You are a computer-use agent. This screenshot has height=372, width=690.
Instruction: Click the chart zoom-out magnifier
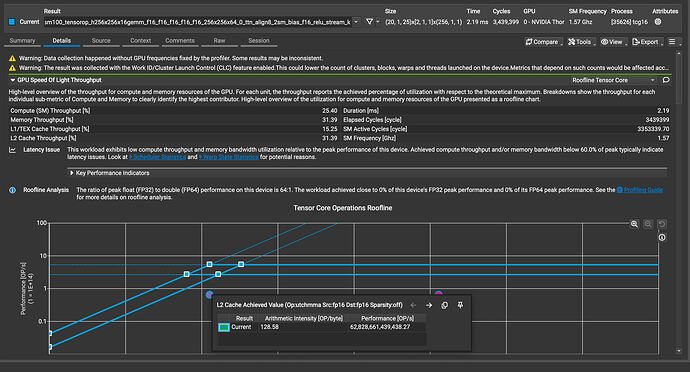[x=648, y=224]
